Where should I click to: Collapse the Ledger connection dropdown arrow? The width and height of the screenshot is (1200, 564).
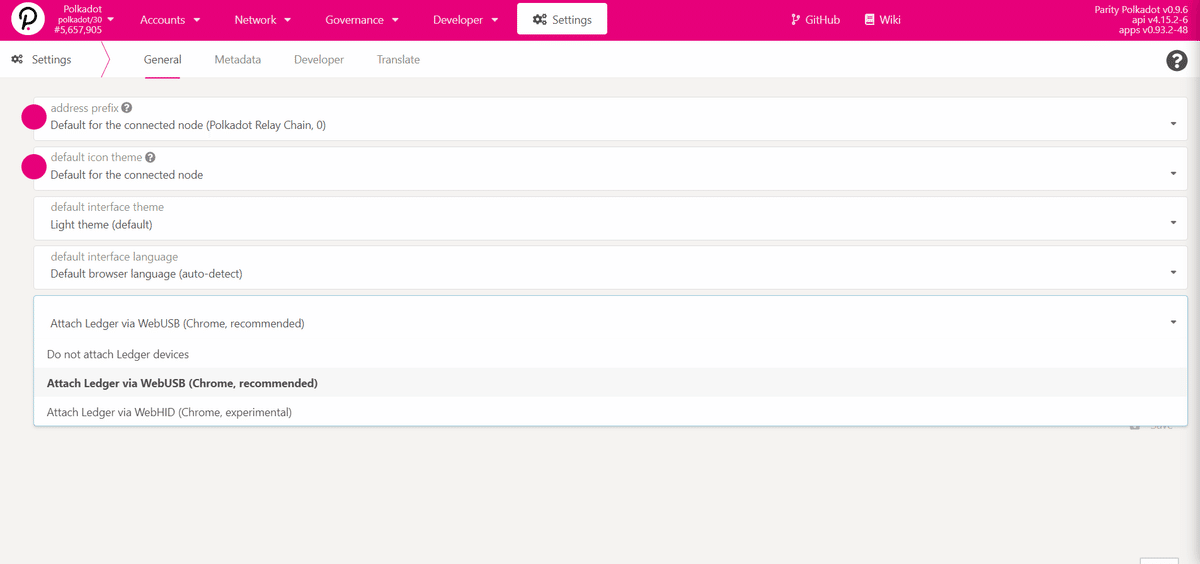(1173, 323)
